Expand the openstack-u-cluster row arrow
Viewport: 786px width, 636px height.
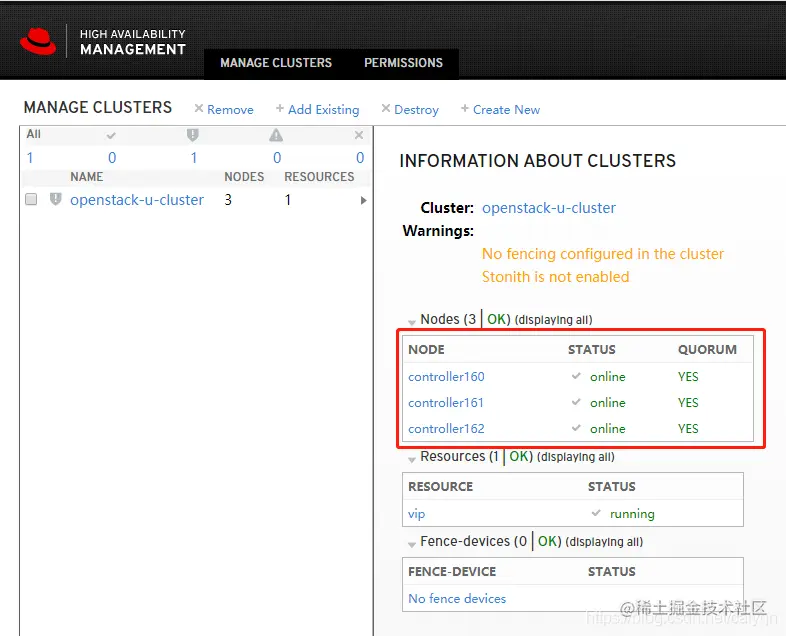click(363, 200)
